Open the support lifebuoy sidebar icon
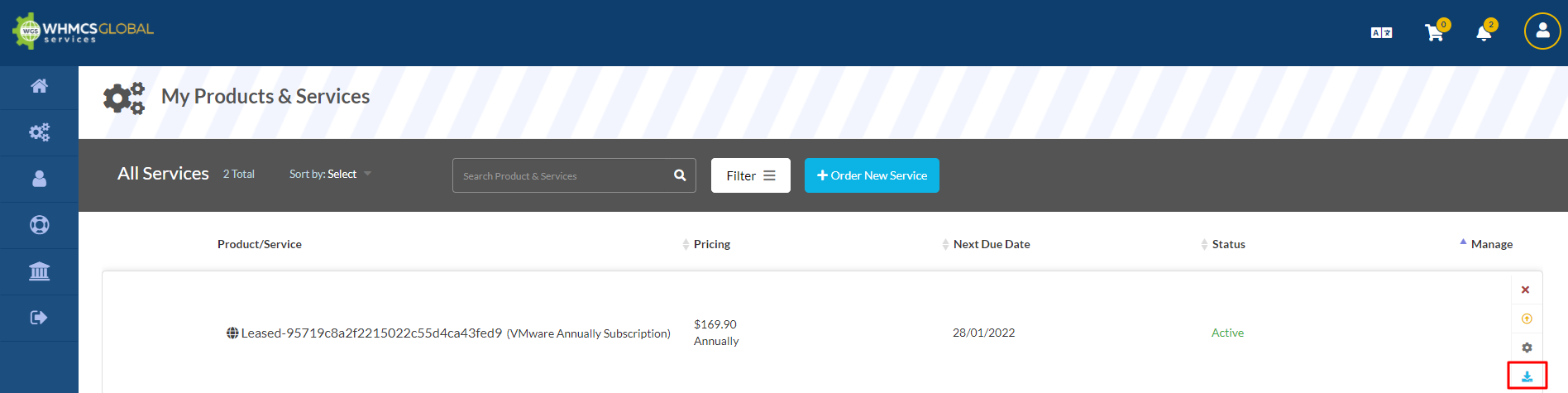This screenshot has width=1568, height=393. pos(39,225)
